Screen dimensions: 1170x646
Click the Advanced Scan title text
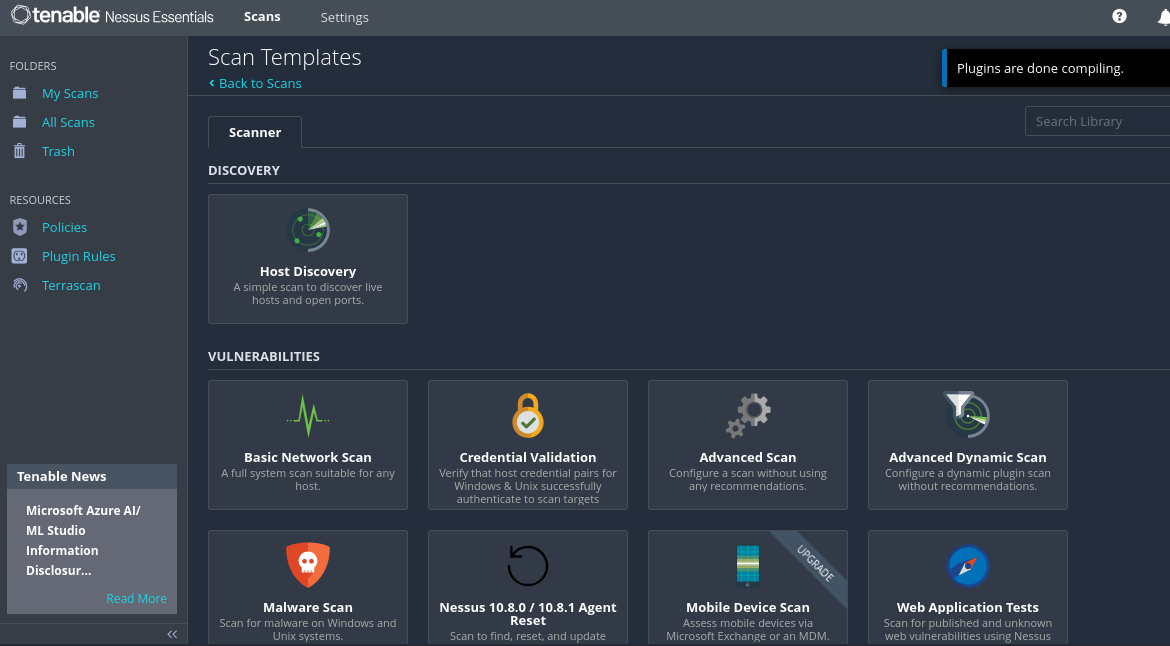tap(748, 457)
